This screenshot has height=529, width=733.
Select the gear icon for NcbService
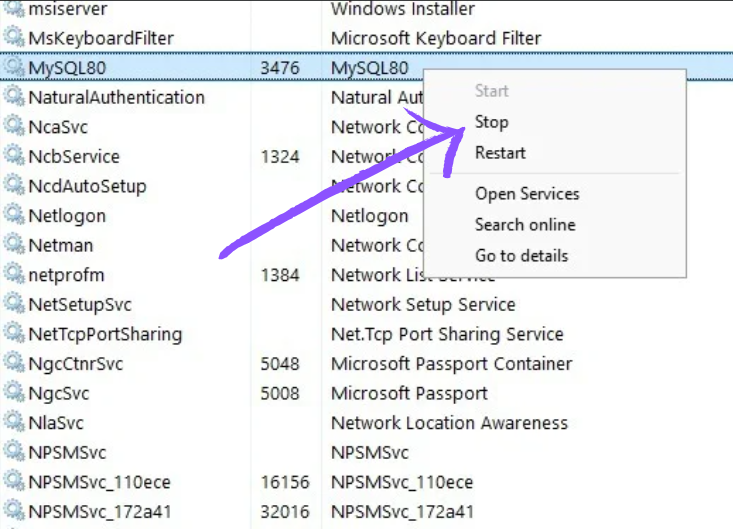click(13, 156)
